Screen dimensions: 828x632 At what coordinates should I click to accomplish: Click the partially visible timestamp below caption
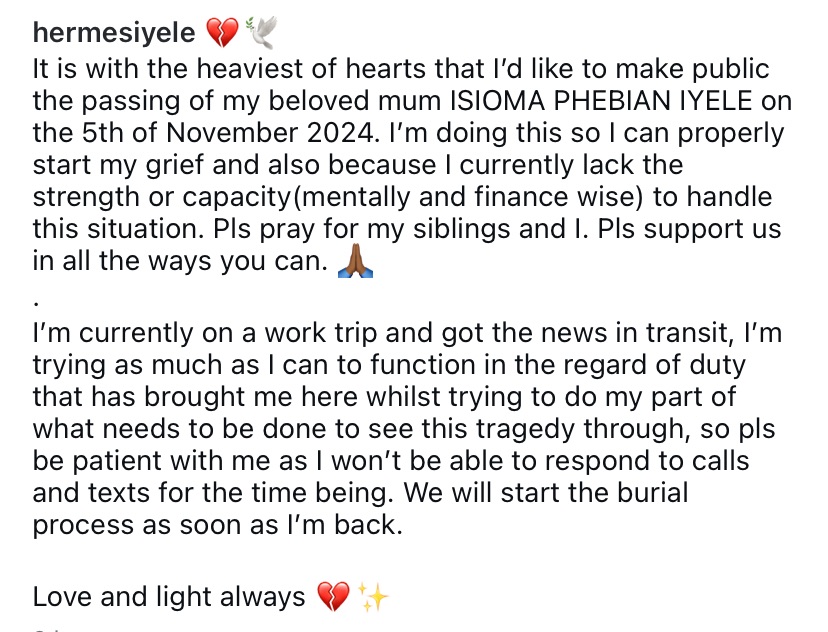pyautogui.click(x=46, y=629)
